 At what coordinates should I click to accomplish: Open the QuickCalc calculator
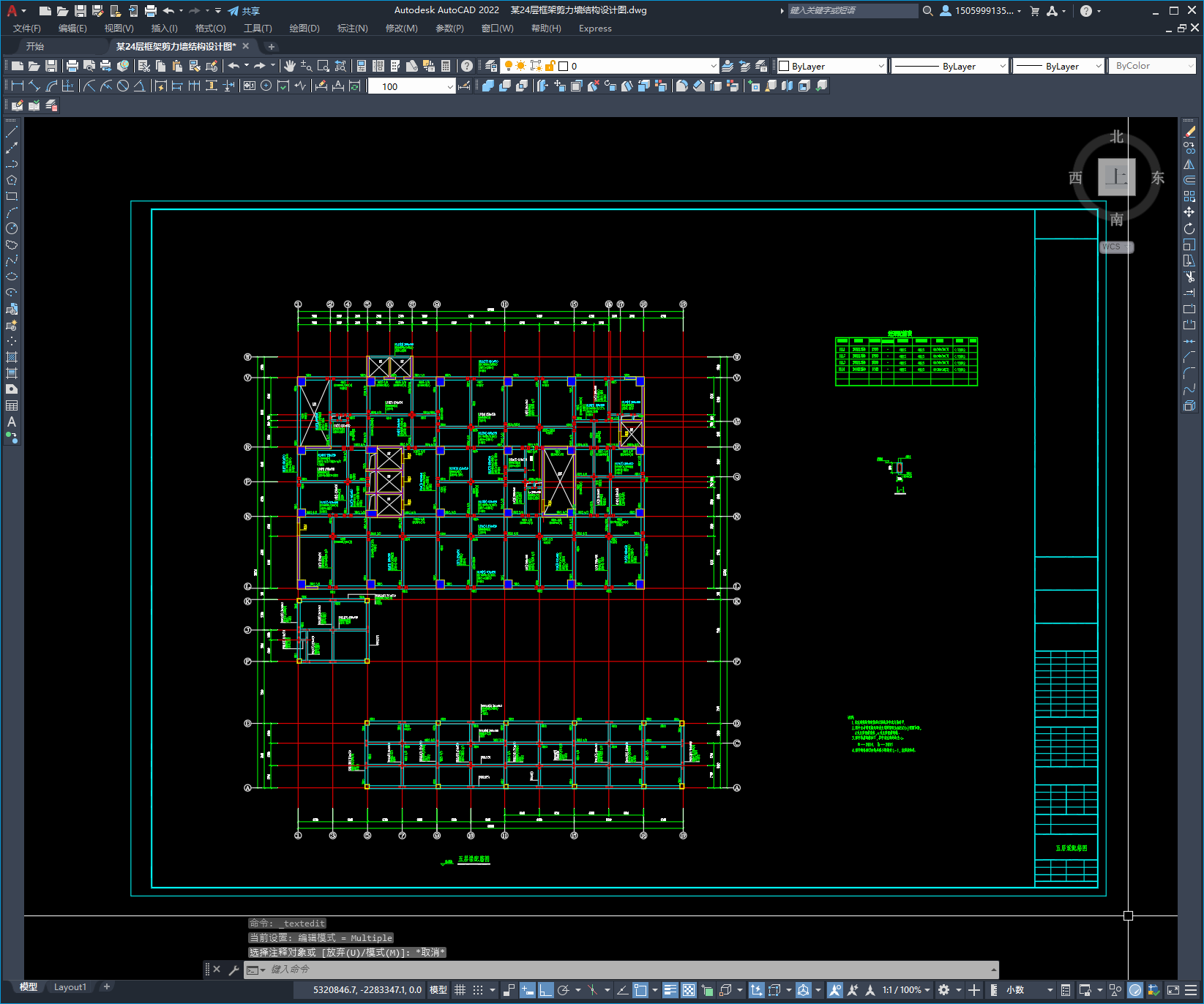click(x=446, y=66)
